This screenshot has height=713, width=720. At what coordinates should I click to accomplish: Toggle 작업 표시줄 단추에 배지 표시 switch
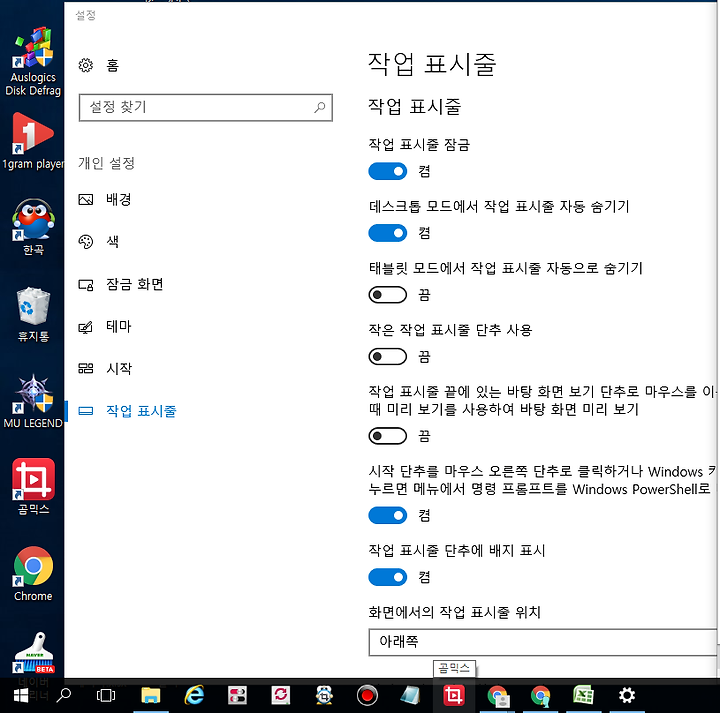(x=388, y=577)
